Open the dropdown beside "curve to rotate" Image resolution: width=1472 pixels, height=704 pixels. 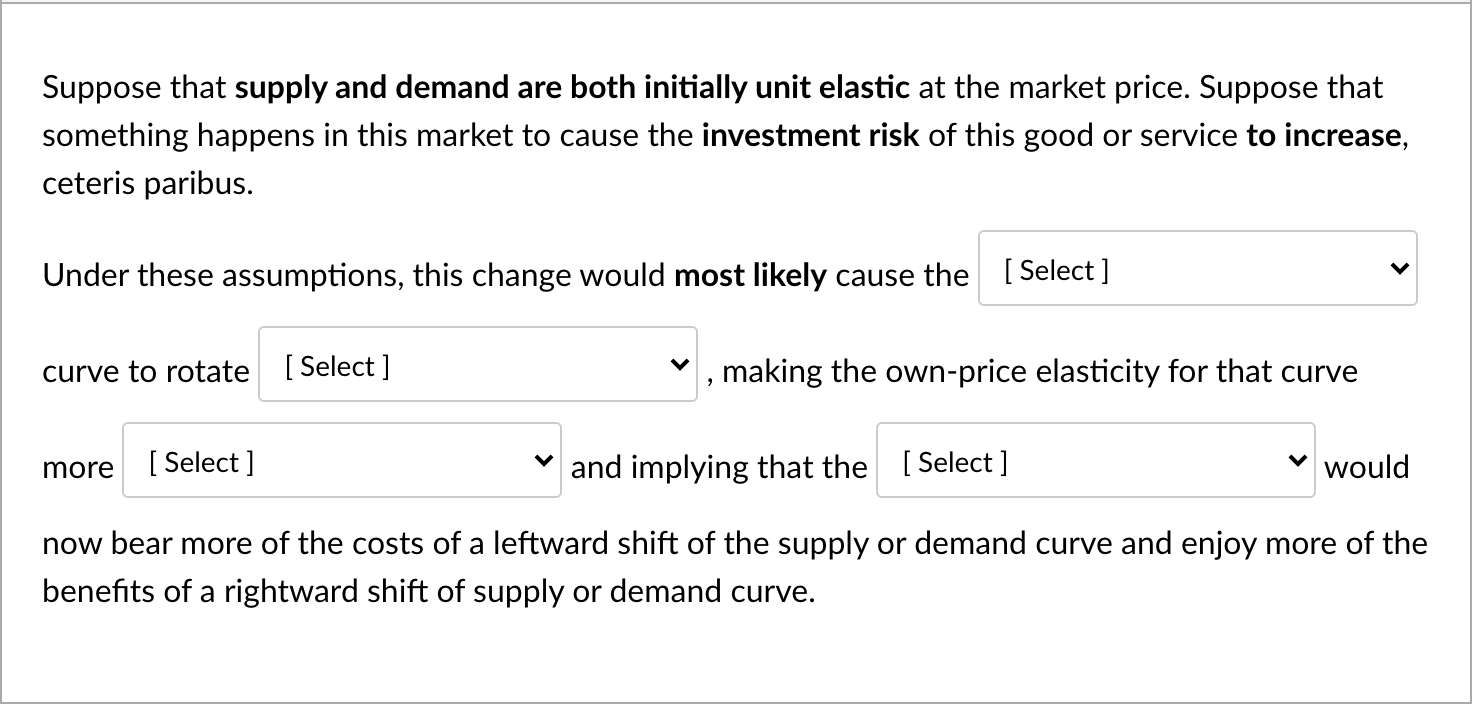477,364
